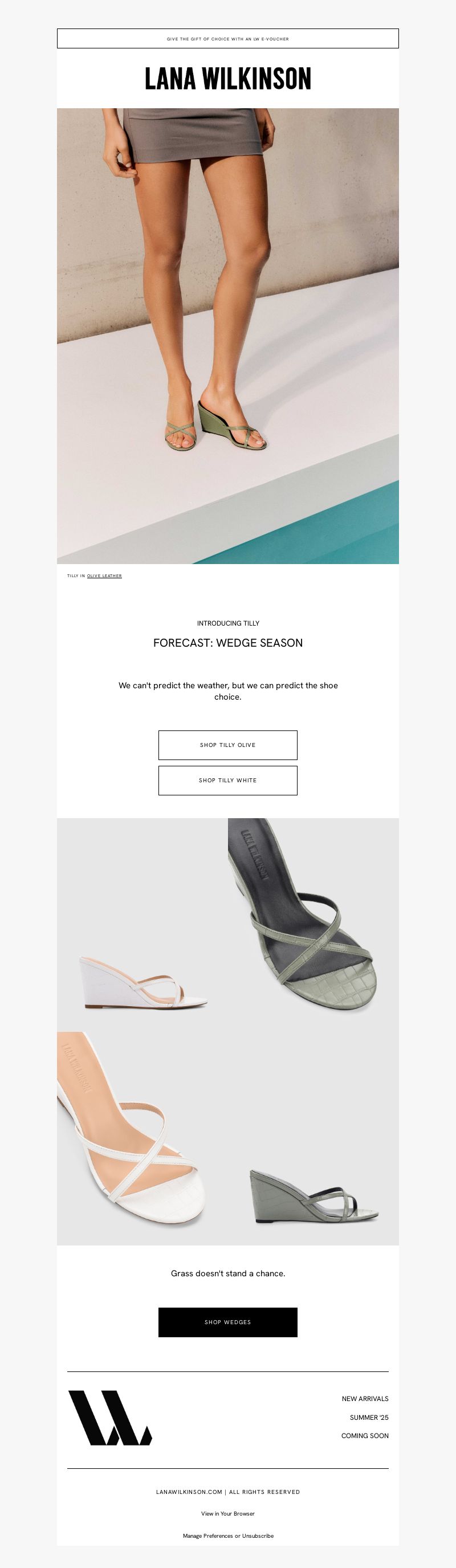Image resolution: width=456 pixels, height=1568 pixels.
Task: Open Coming Soon footer link
Action: [x=365, y=1435]
